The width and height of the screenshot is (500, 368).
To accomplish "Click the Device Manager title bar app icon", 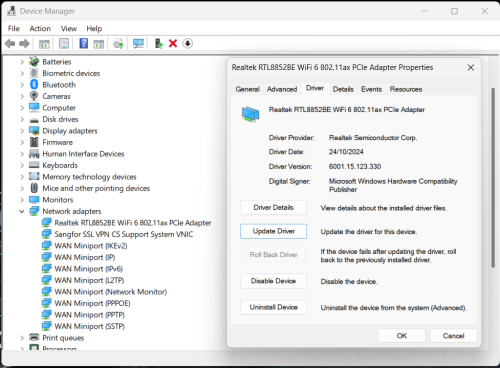I will click(11, 11).
